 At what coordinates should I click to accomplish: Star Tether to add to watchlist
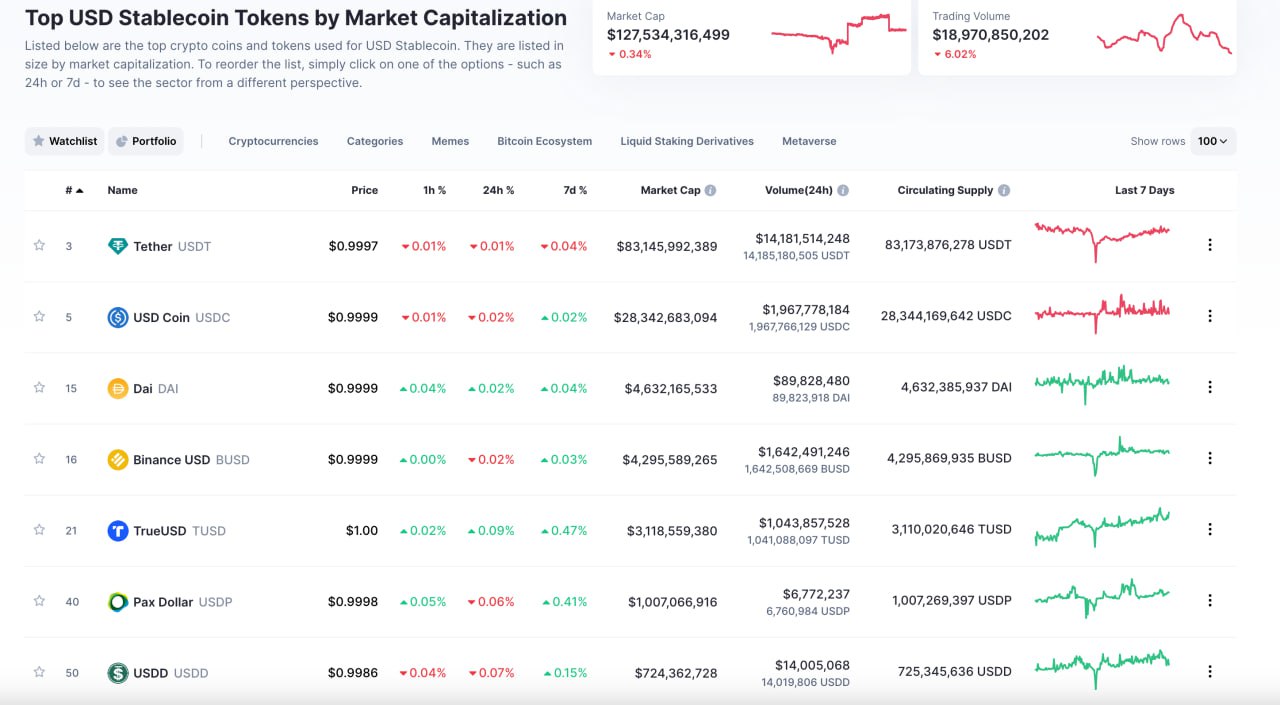39,245
